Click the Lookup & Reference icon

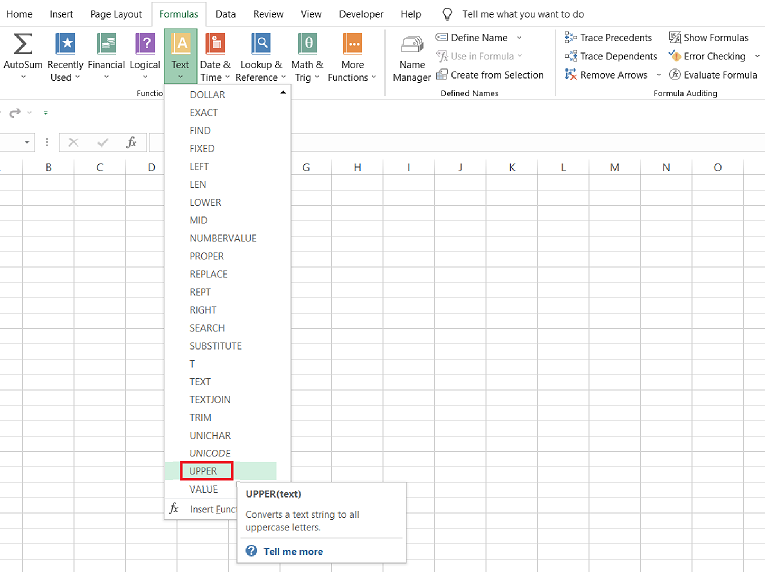tap(260, 45)
